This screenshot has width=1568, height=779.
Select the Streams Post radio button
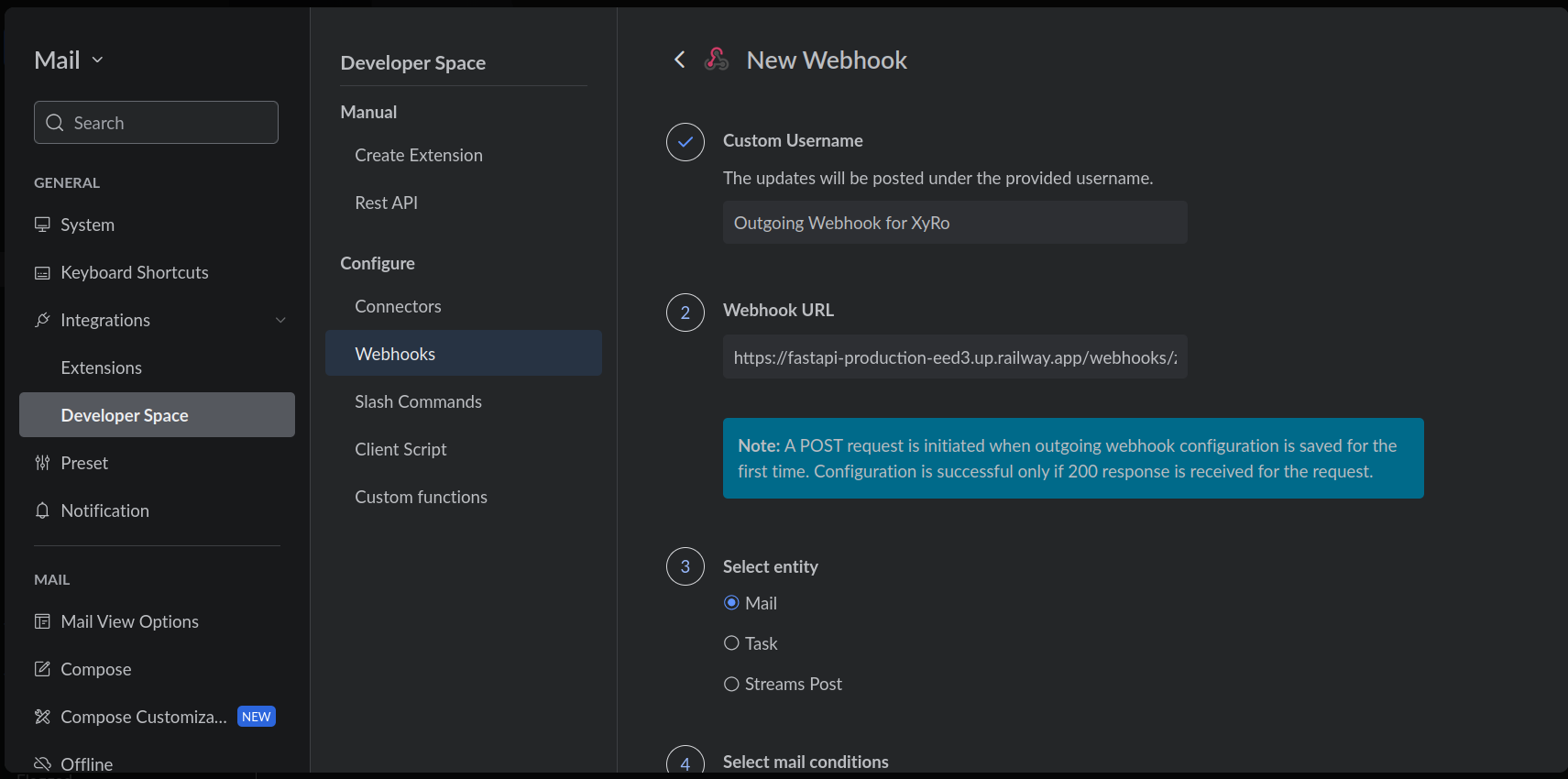click(731, 684)
